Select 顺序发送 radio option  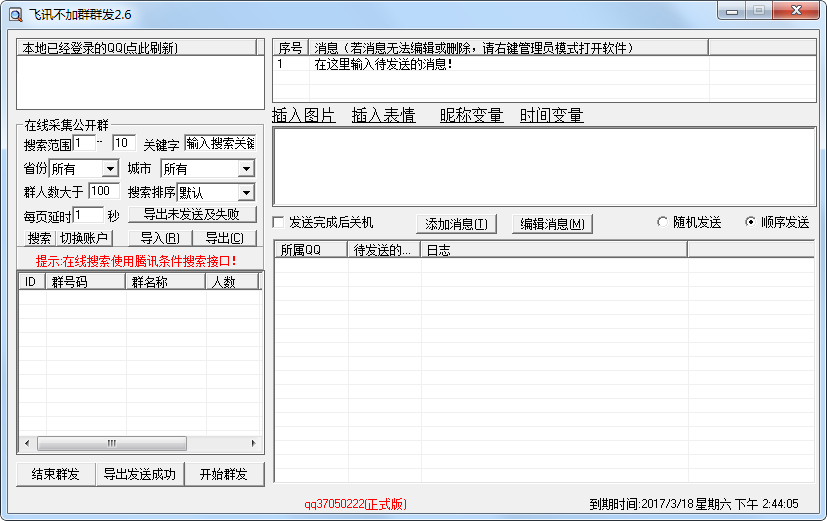(751, 222)
